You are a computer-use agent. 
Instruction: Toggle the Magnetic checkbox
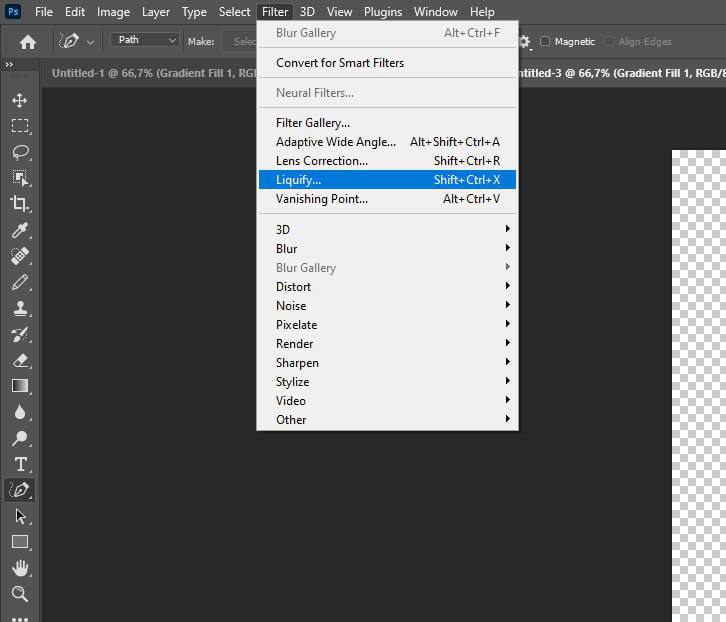[x=545, y=41]
